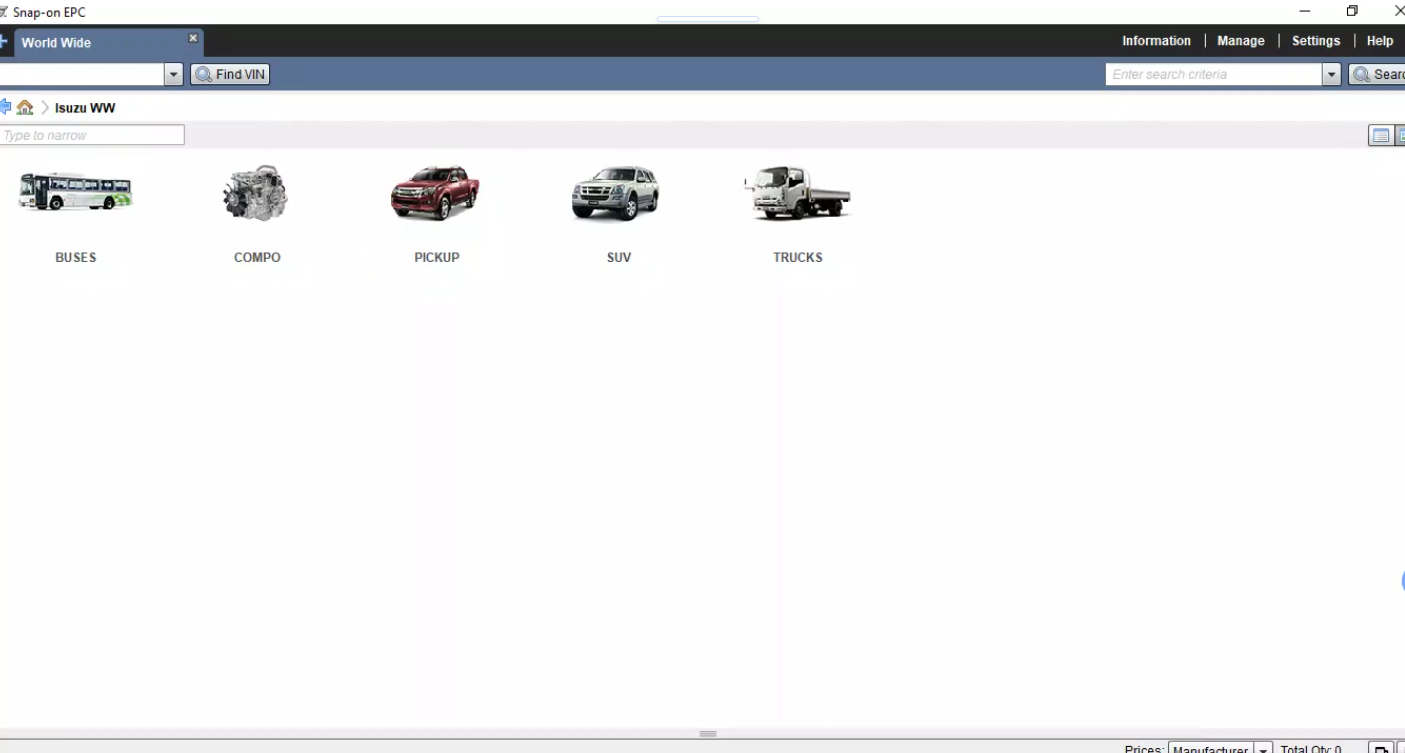1405x753 pixels.
Task: Open the BUSES category thumbnail
Action: coord(75,192)
